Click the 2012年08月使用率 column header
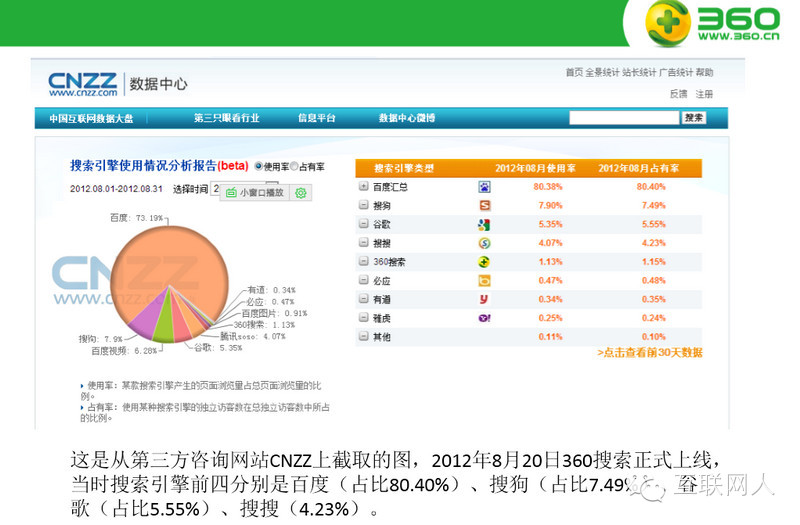The image size is (800, 525). point(535,168)
